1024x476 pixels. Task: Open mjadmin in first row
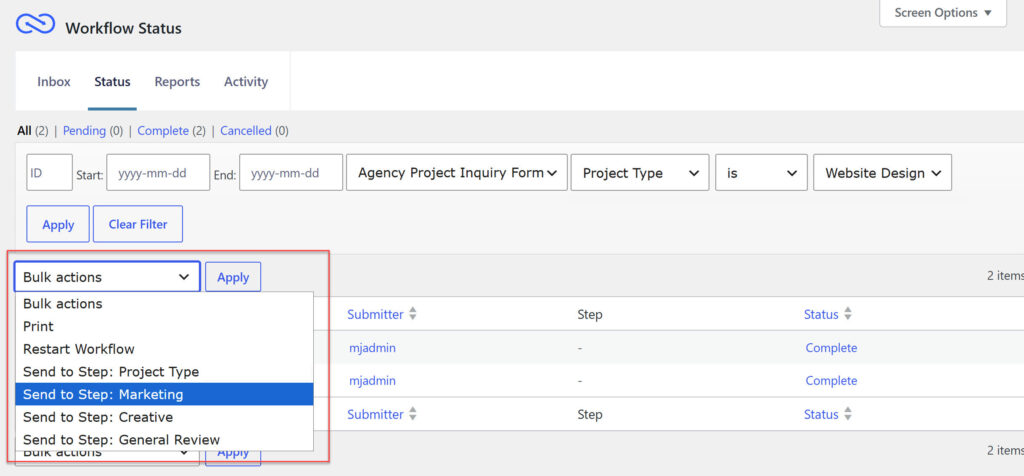click(x=372, y=348)
